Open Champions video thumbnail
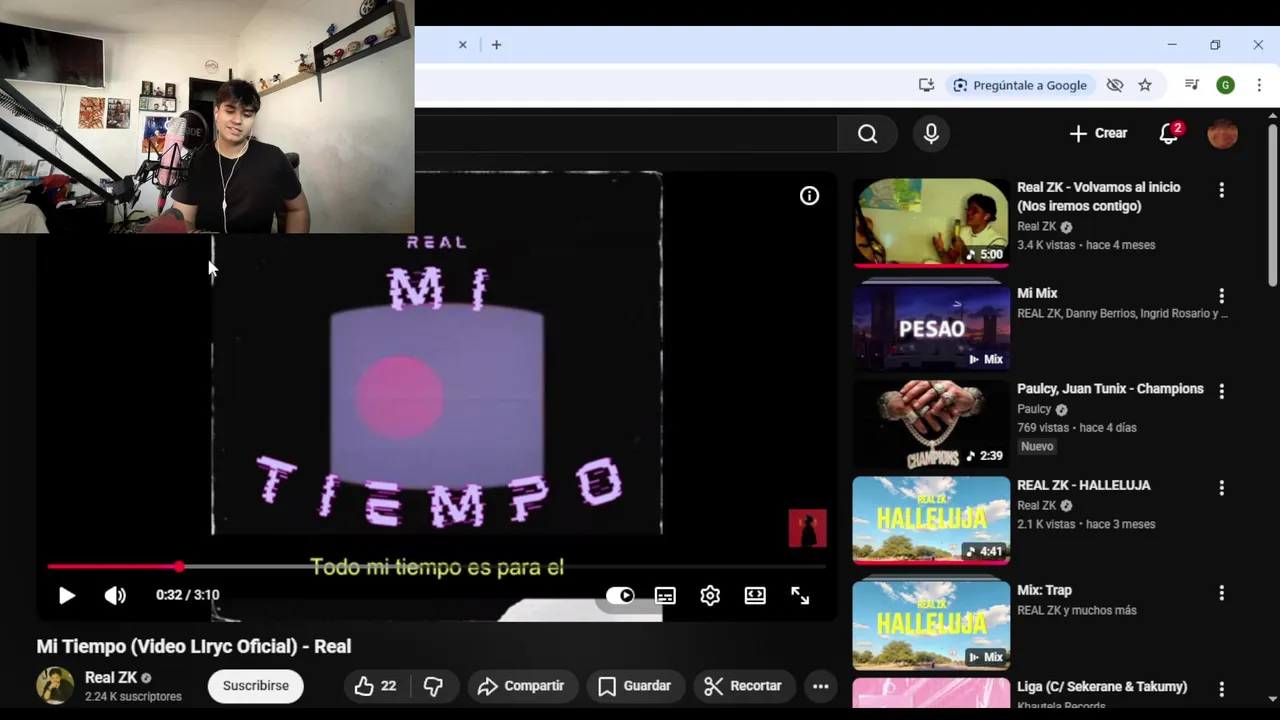Image resolution: width=1280 pixels, height=720 pixels. tap(931, 424)
